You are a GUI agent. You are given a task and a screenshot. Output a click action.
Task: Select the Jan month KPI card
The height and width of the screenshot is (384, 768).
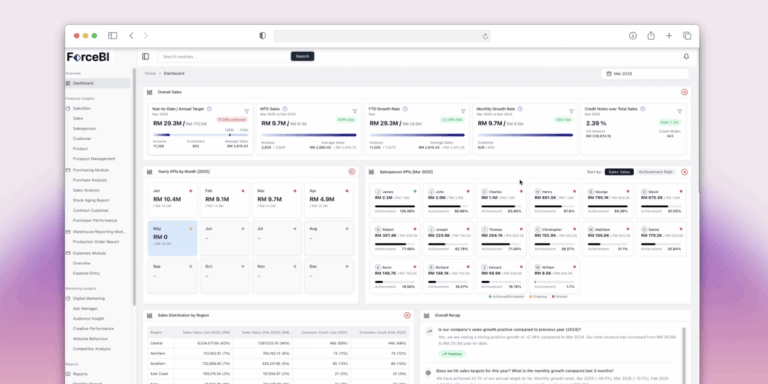pos(172,200)
